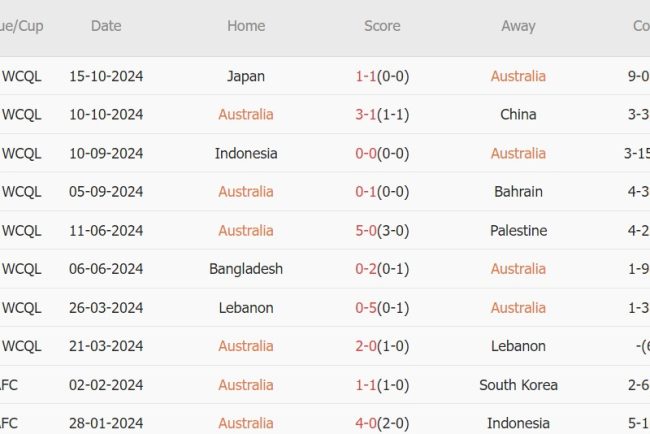
Task: Open Australia away link in Japan match
Action: pos(518,76)
